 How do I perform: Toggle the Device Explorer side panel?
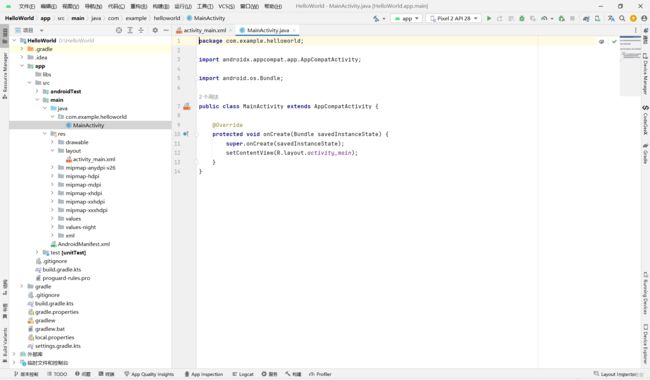[645, 343]
